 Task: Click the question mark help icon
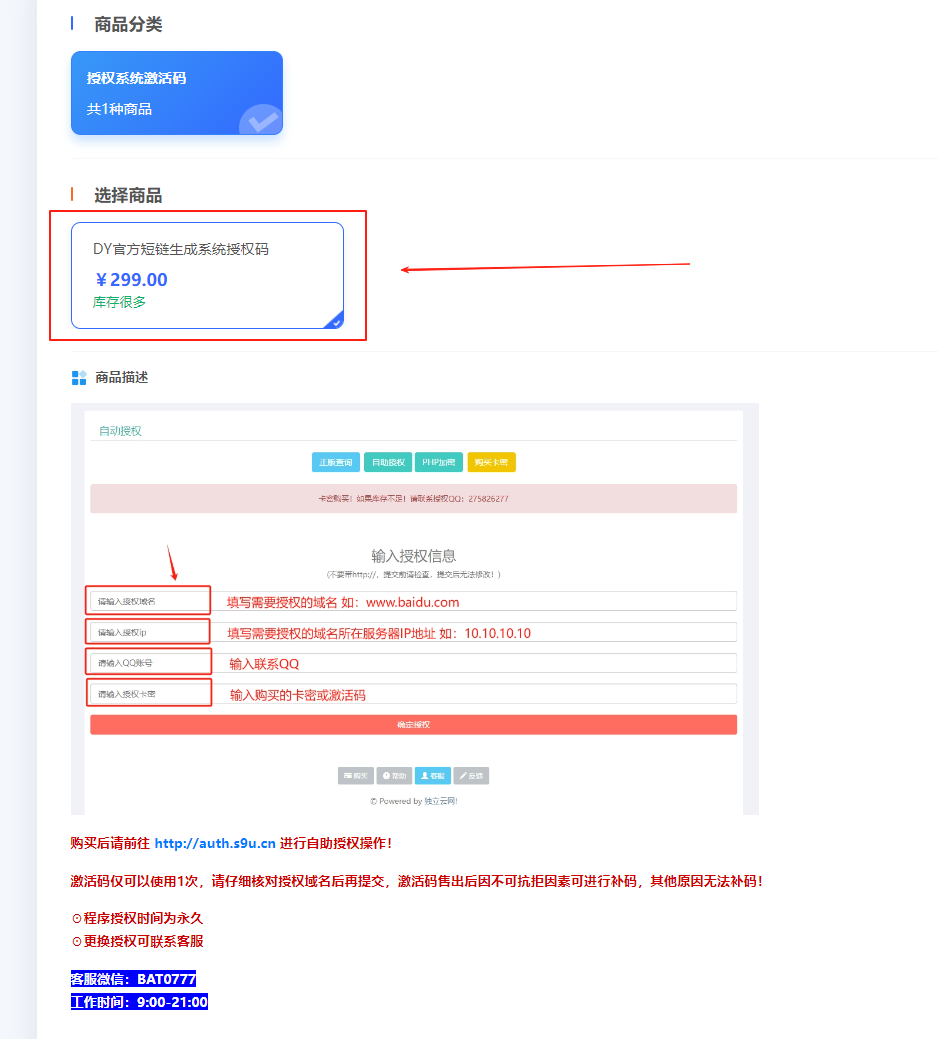coord(386,775)
